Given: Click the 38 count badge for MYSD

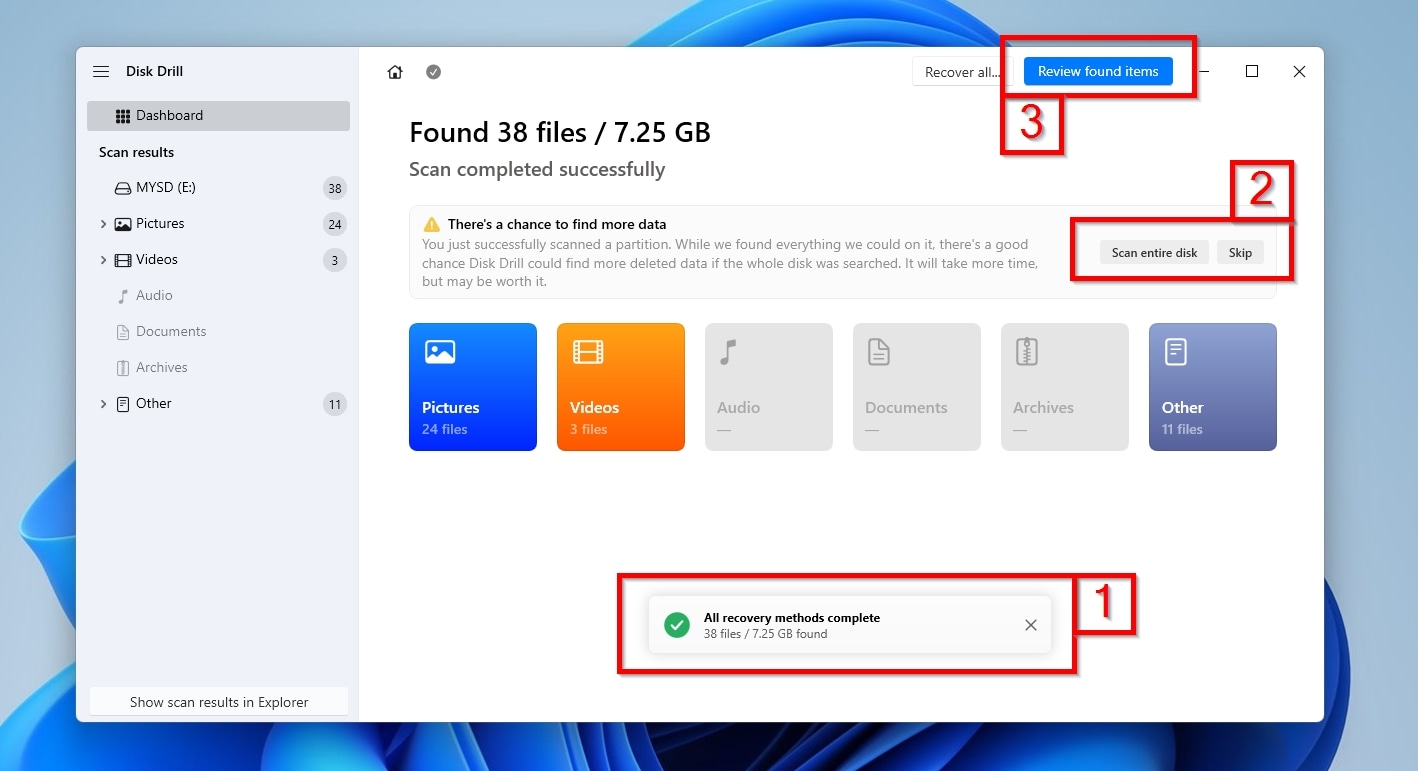Looking at the screenshot, I should pos(335,188).
